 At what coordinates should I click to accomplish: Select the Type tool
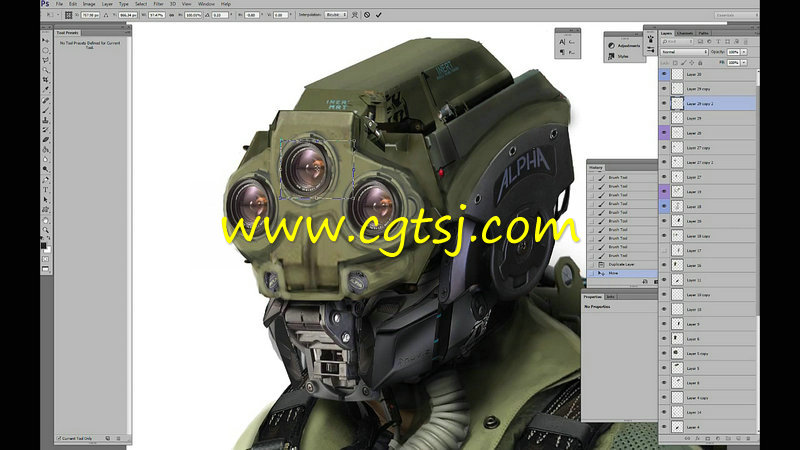click(x=46, y=190)
